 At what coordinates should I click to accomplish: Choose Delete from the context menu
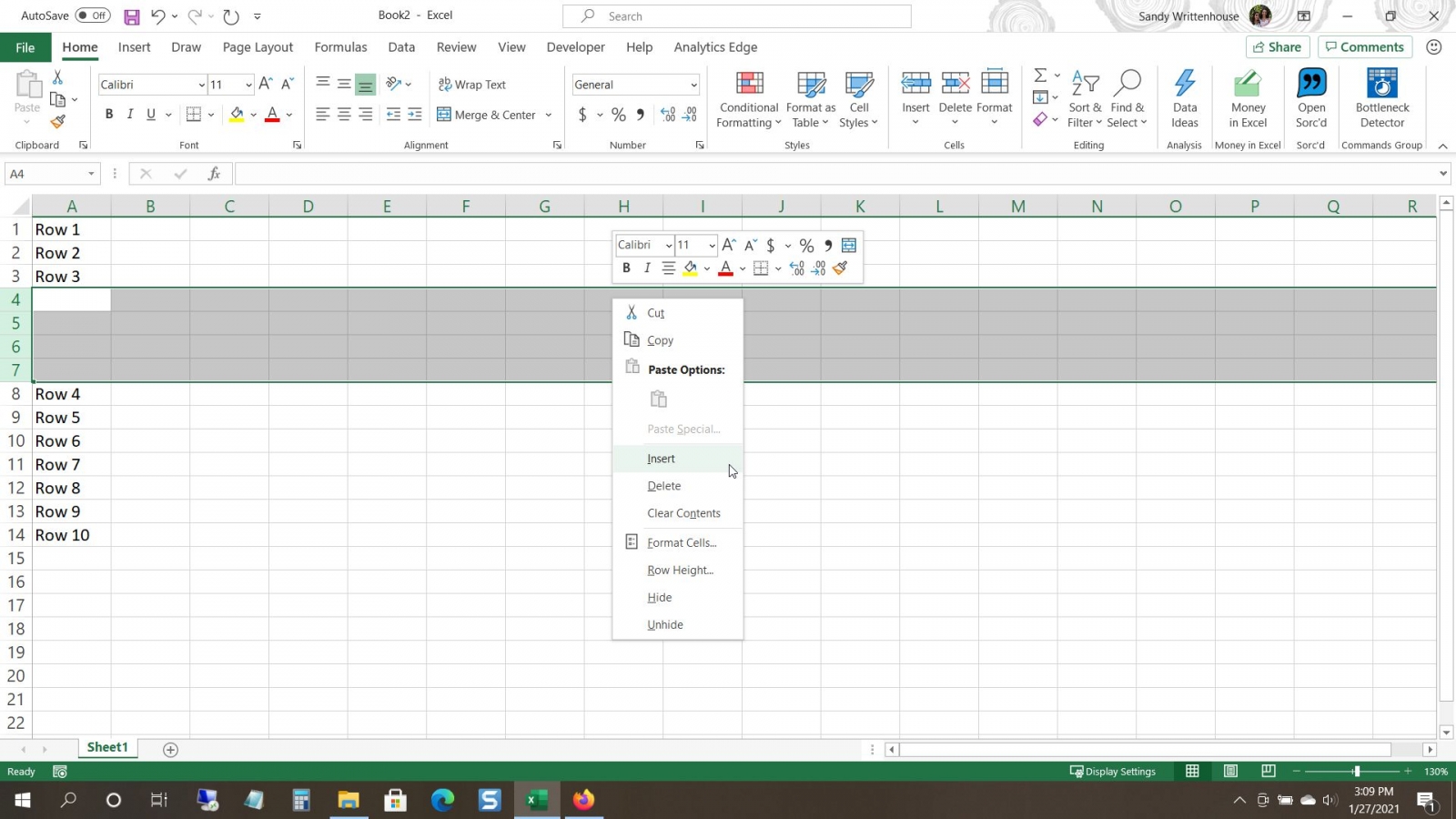click(x=677, y=486)
